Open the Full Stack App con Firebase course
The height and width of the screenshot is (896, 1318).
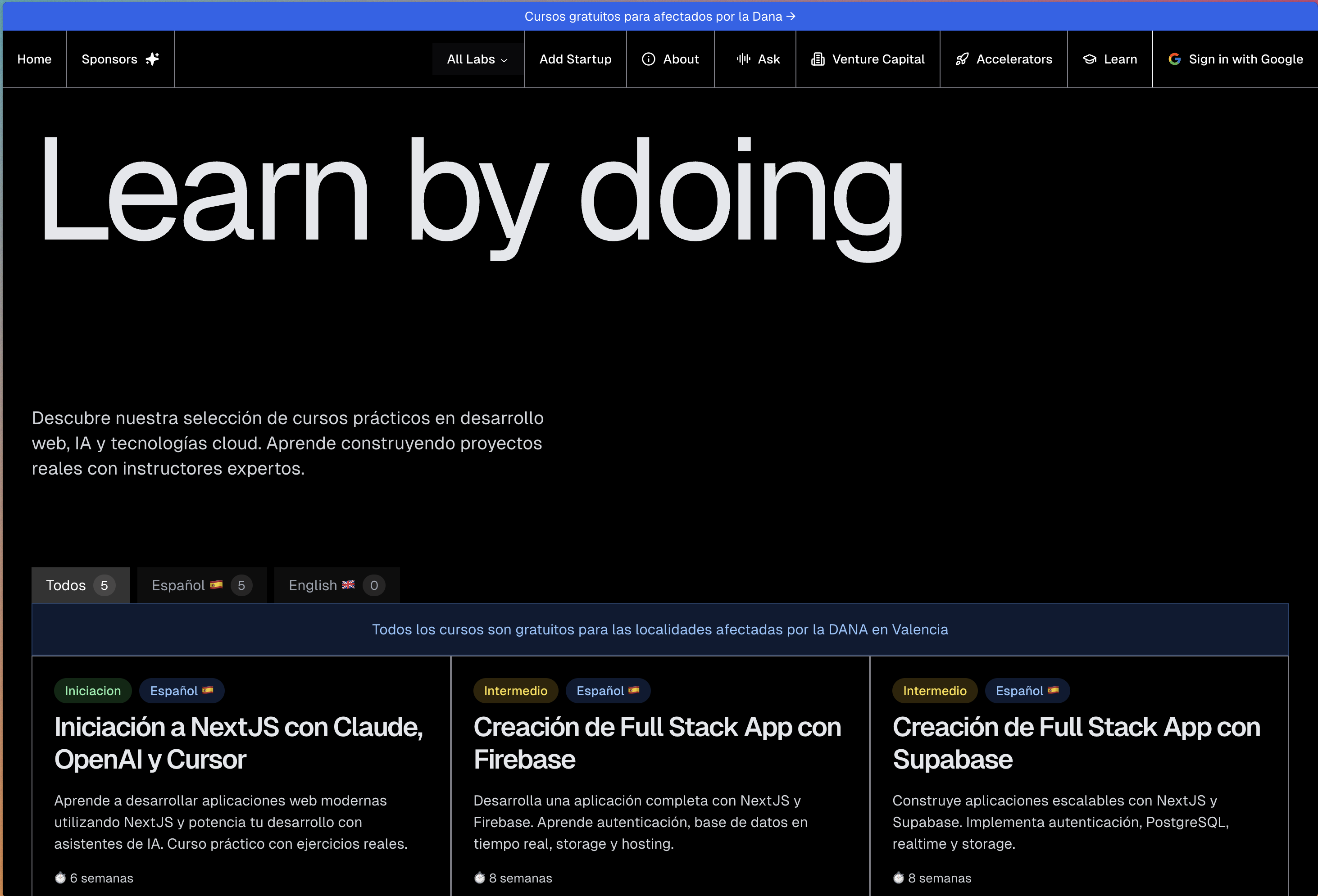(657, 743)
